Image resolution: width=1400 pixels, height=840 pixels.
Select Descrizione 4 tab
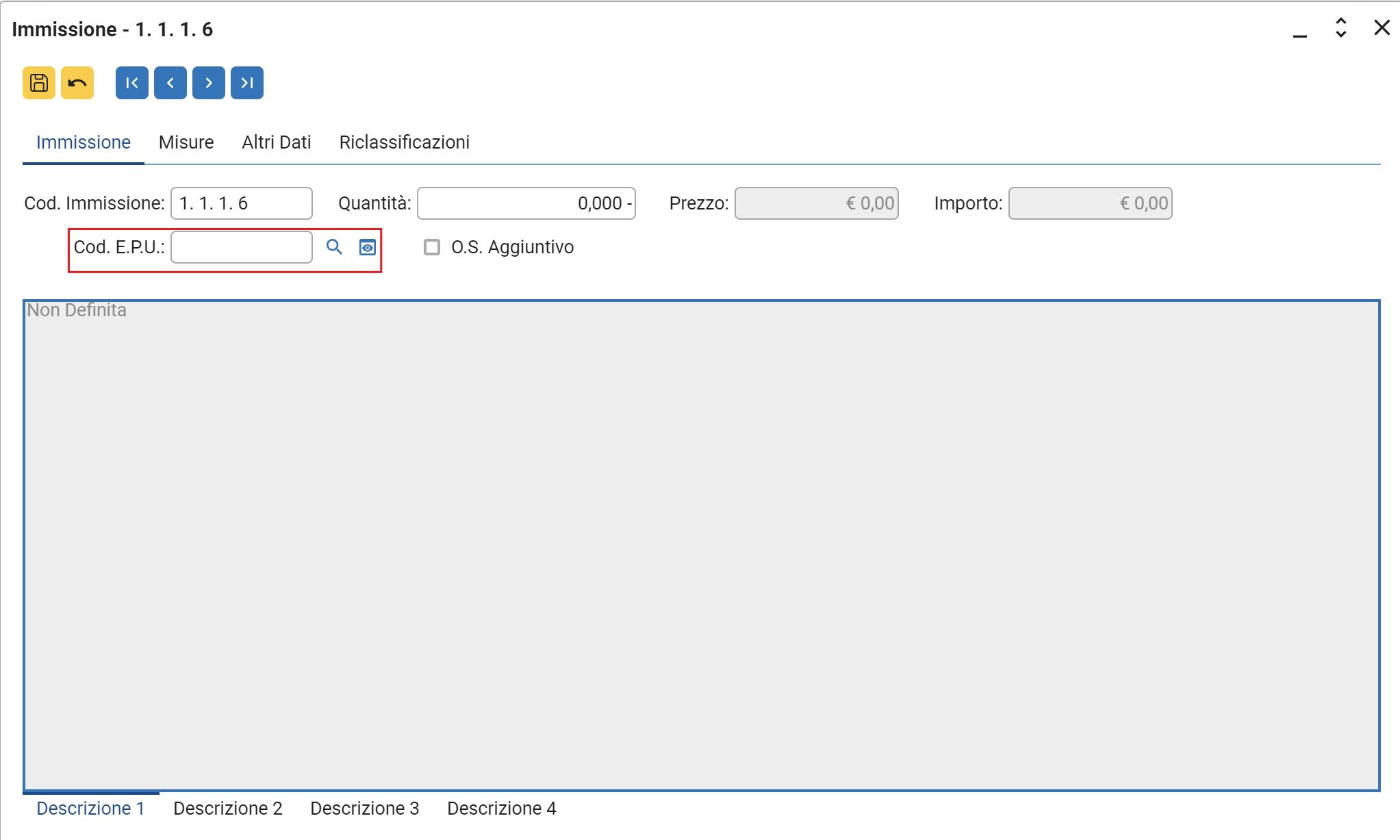coord(502,809)
